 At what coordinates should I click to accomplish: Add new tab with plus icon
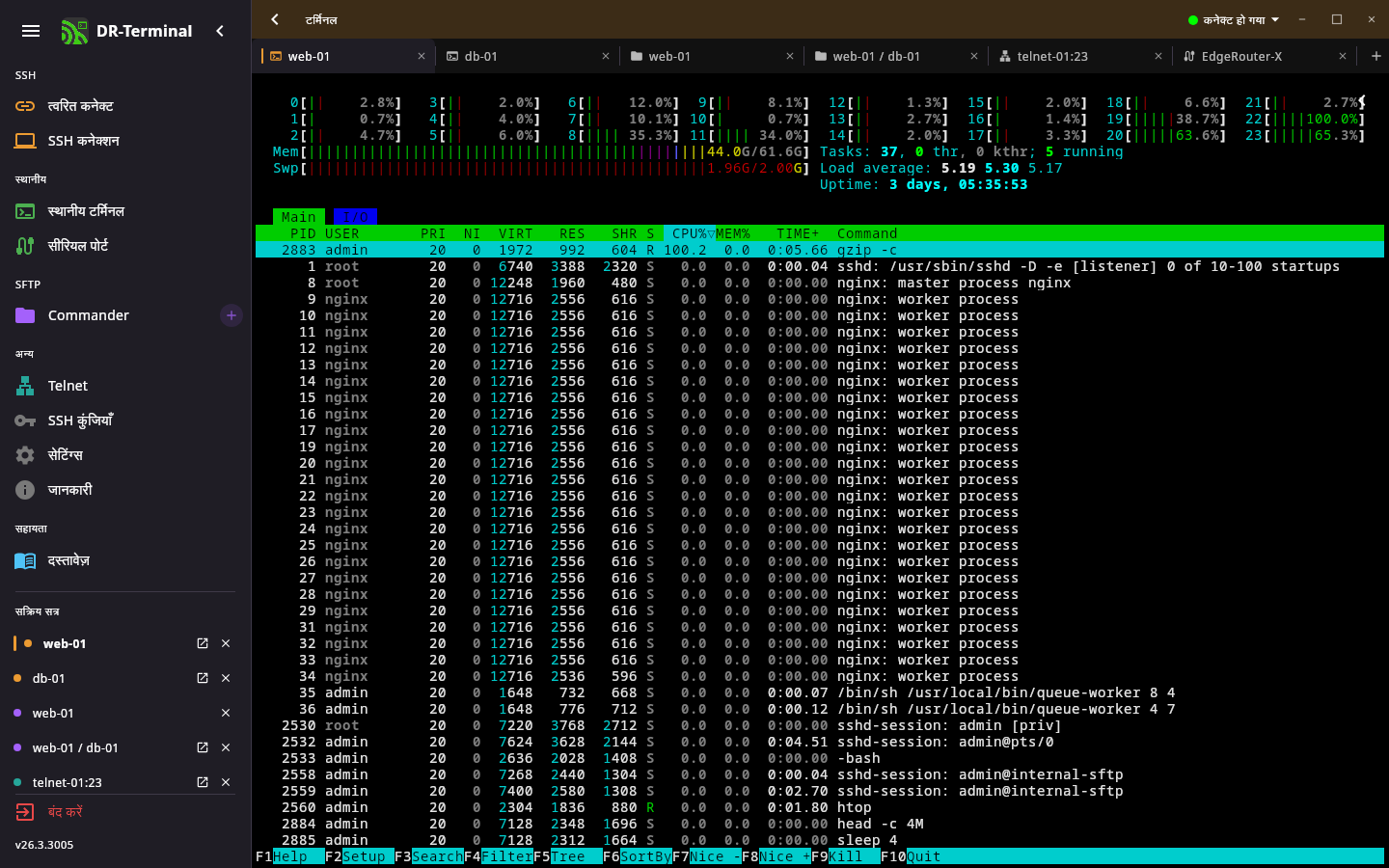pos(1376,56)
